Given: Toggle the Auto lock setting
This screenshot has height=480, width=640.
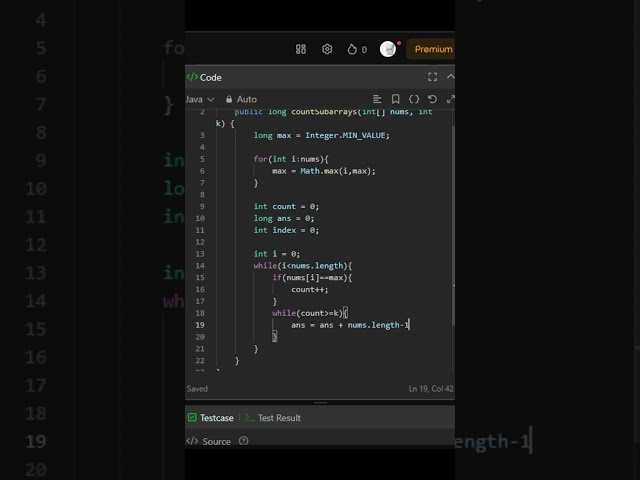Looking at the screenshot, I should [241, 99].
